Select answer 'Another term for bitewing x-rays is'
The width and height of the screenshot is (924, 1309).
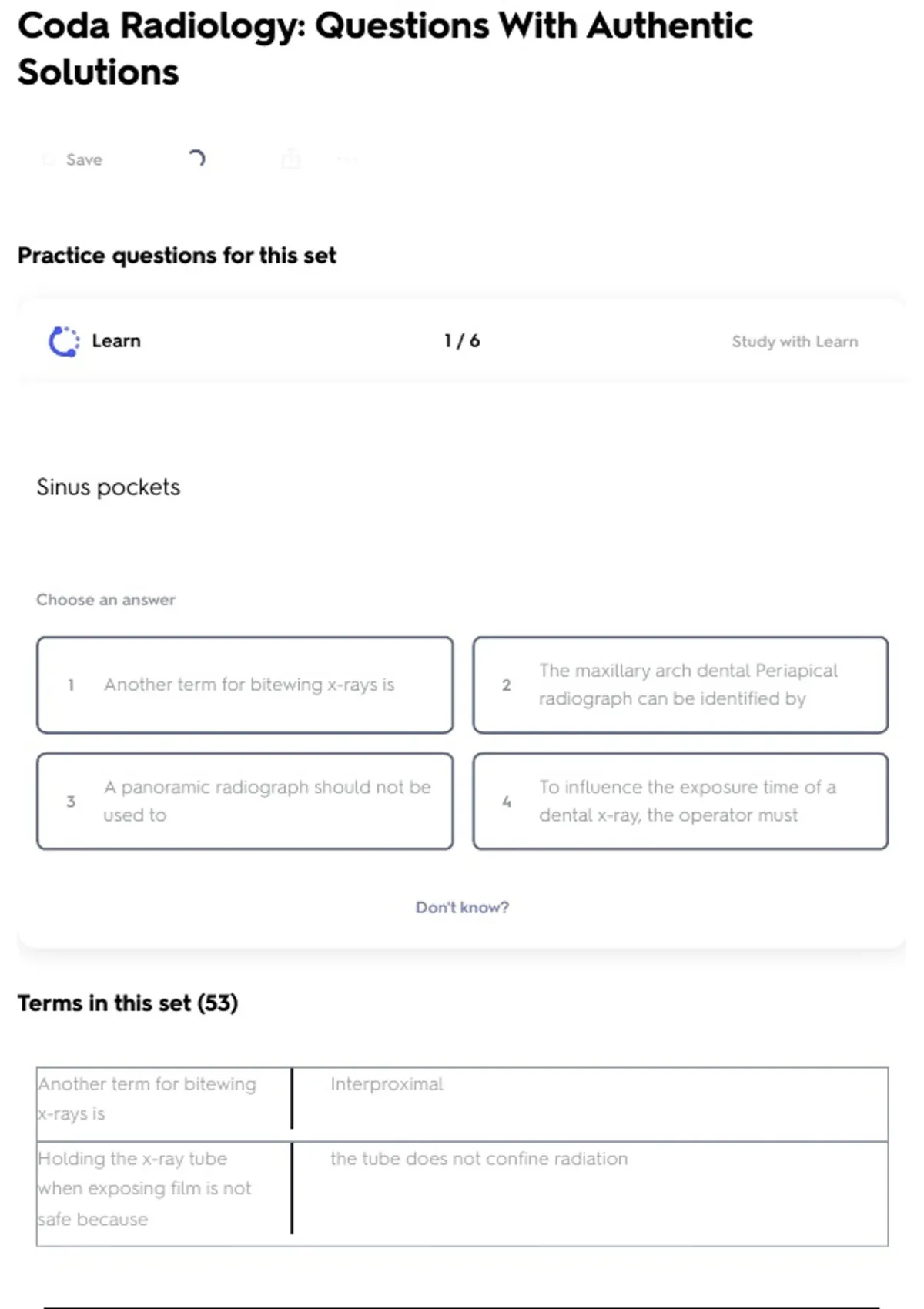point(245,685)
